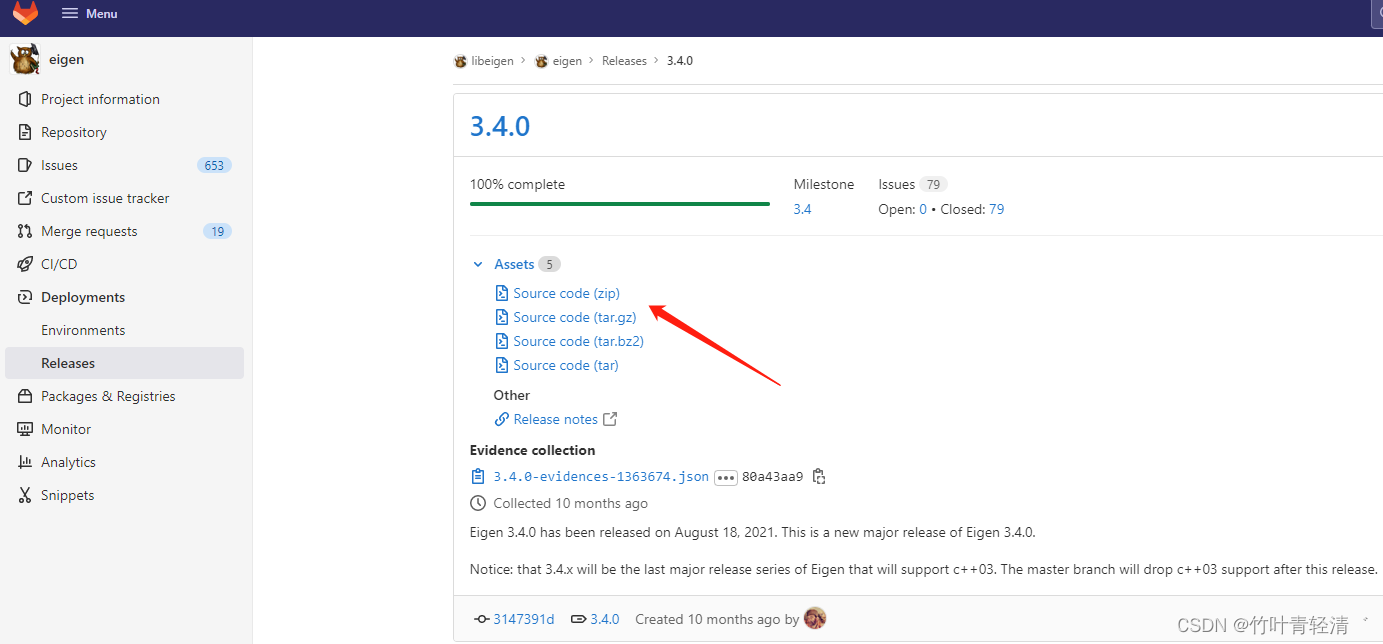Click the 100% complete progress bar
Screen dimensions: 1383x644
[620, 203]
